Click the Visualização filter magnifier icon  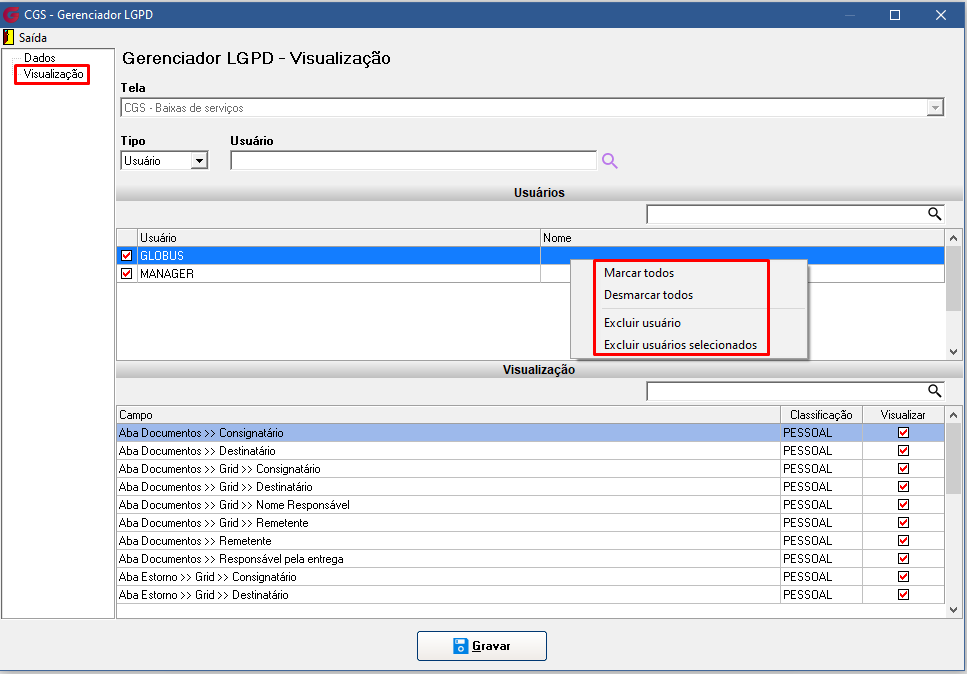[934, 391]
